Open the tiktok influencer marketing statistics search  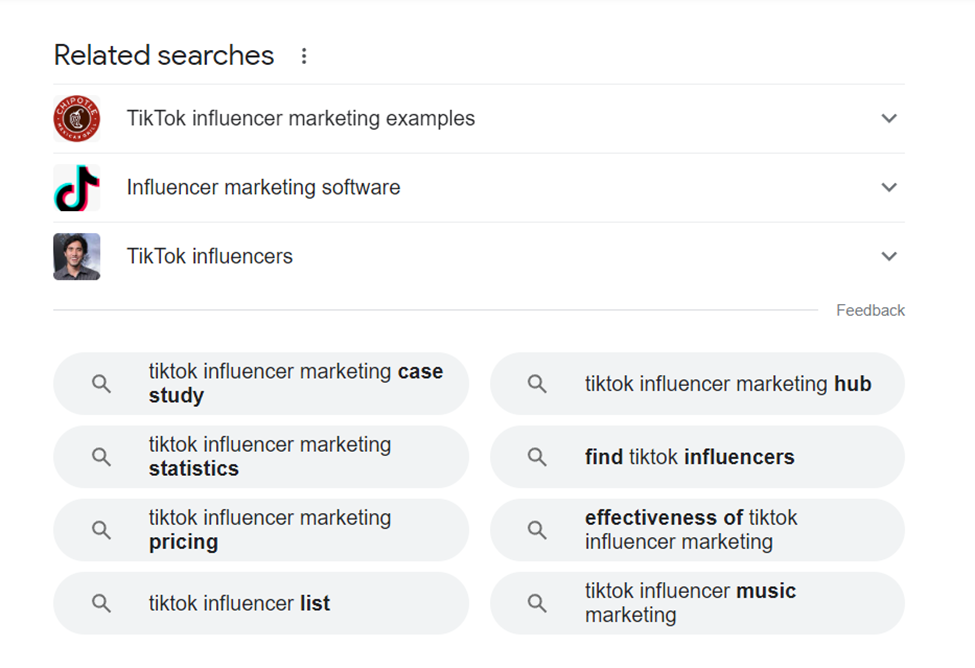(261, 457)
